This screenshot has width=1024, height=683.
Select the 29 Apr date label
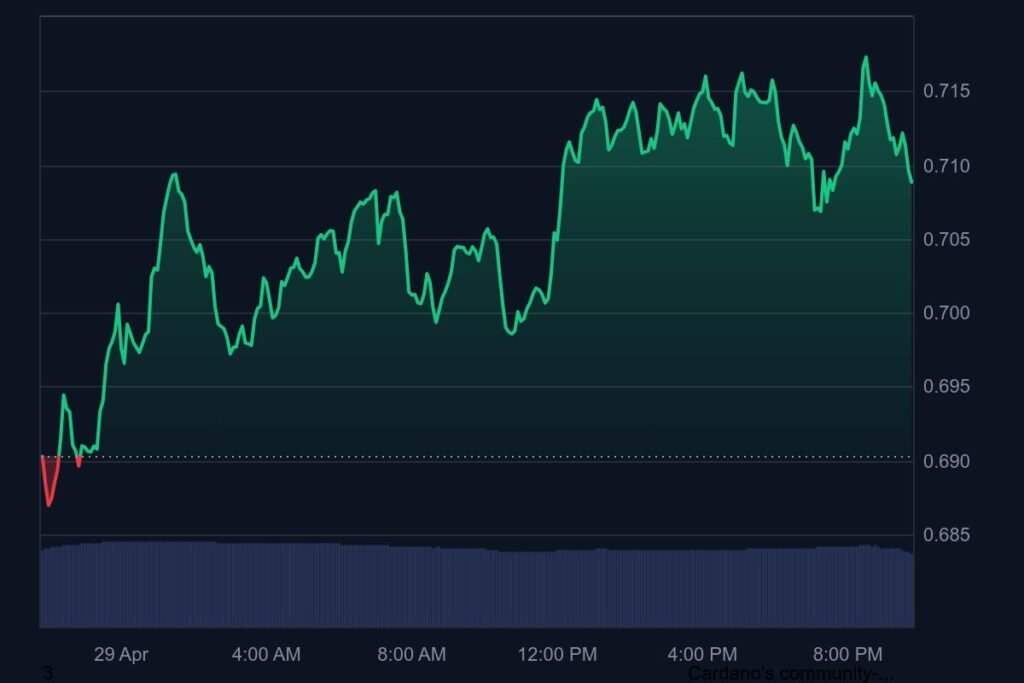(x=121, y=654)
